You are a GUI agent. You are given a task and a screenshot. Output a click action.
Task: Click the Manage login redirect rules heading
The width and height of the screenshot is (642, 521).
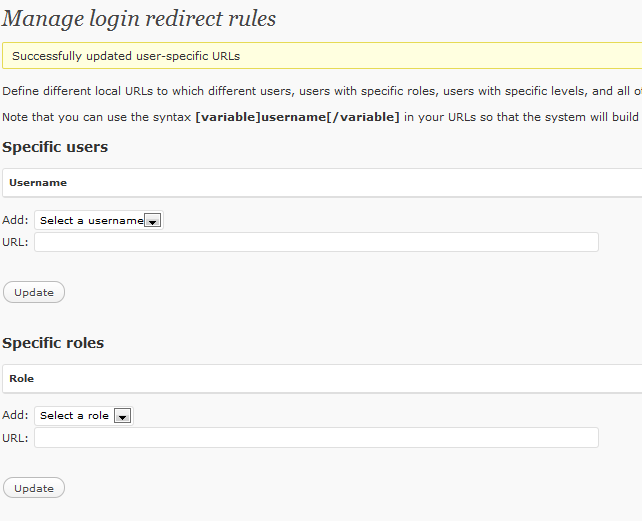[139, 19]
